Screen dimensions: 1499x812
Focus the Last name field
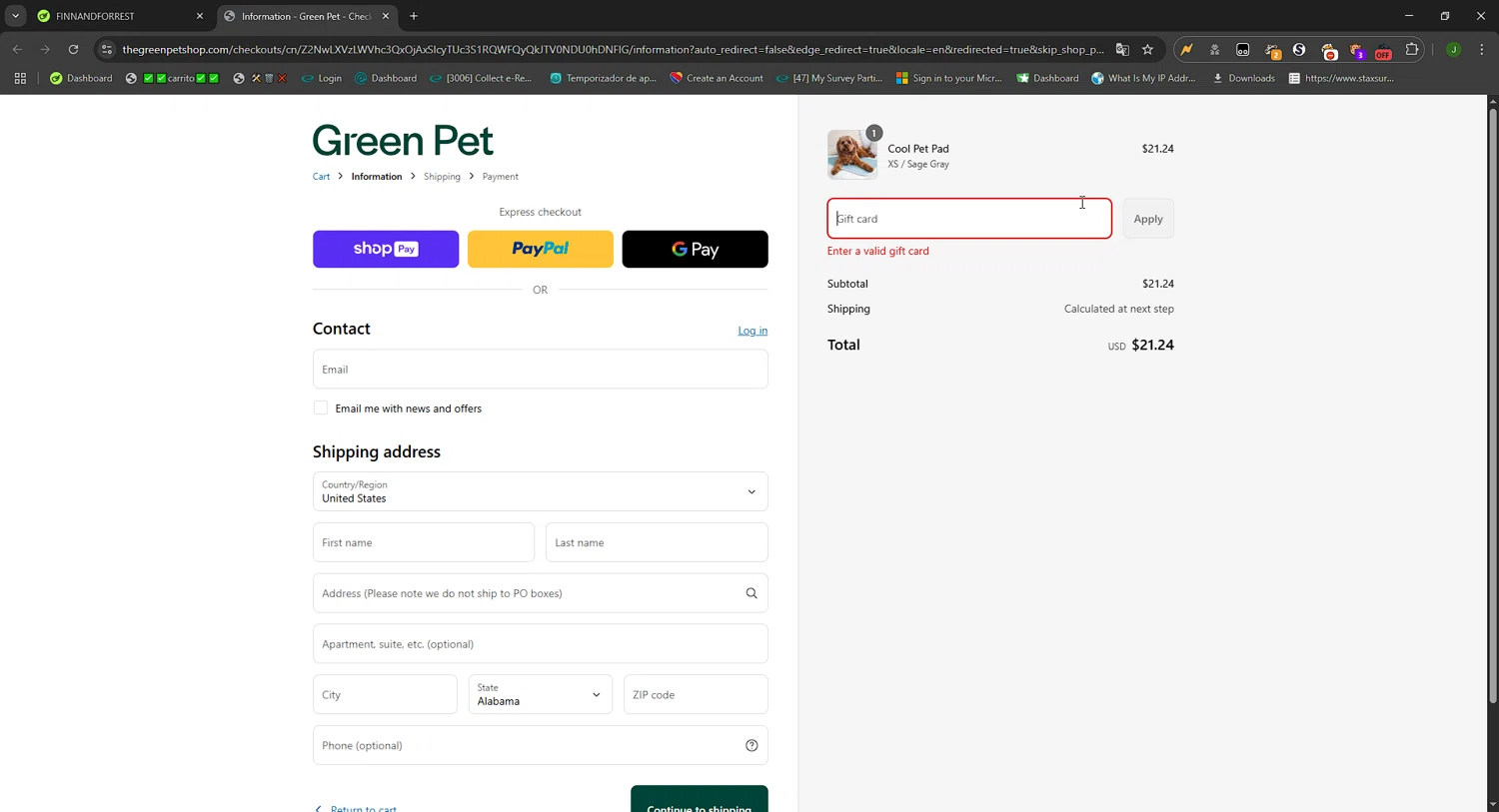coord(657,542)
